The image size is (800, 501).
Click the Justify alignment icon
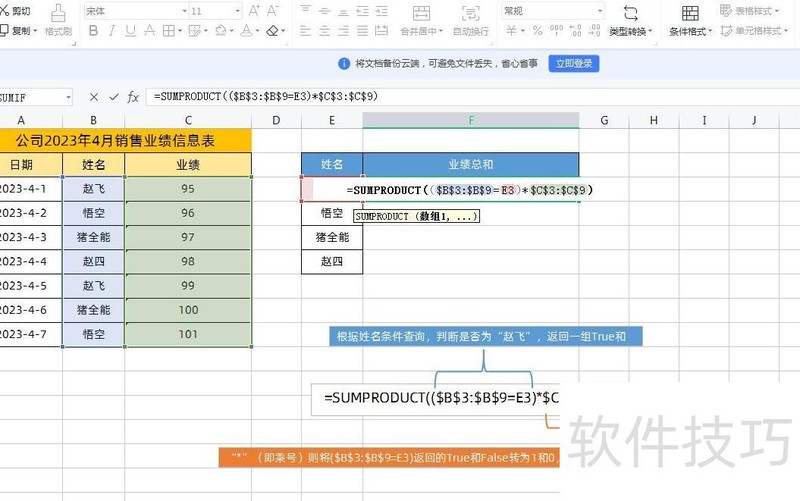pos(362,31)
